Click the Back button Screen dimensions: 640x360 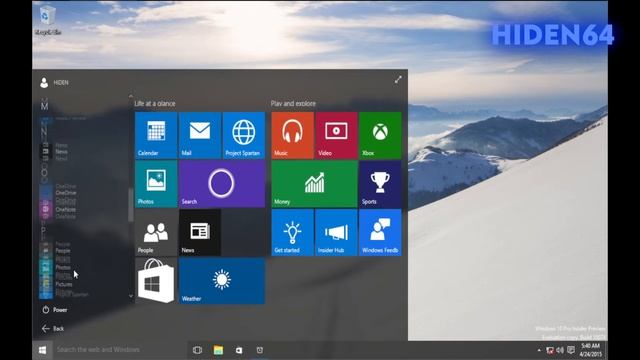pyautogui.click(x=53, y=329)
